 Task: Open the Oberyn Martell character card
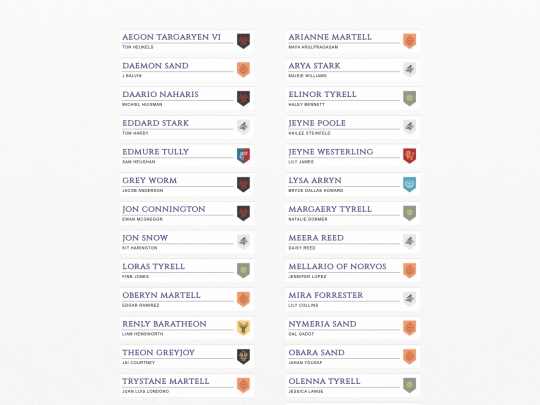click(x=187, y=299)
